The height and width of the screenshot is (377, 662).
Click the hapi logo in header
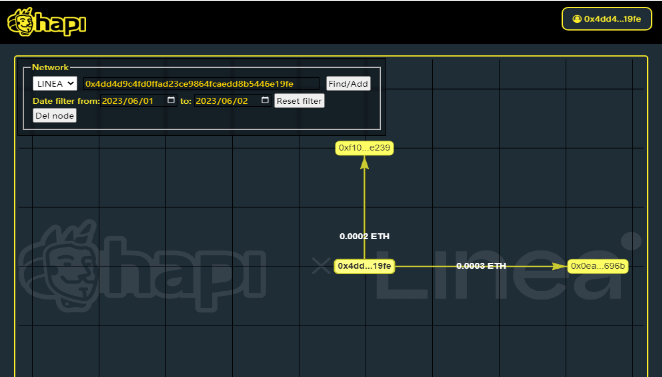click(x=47, y=22)
